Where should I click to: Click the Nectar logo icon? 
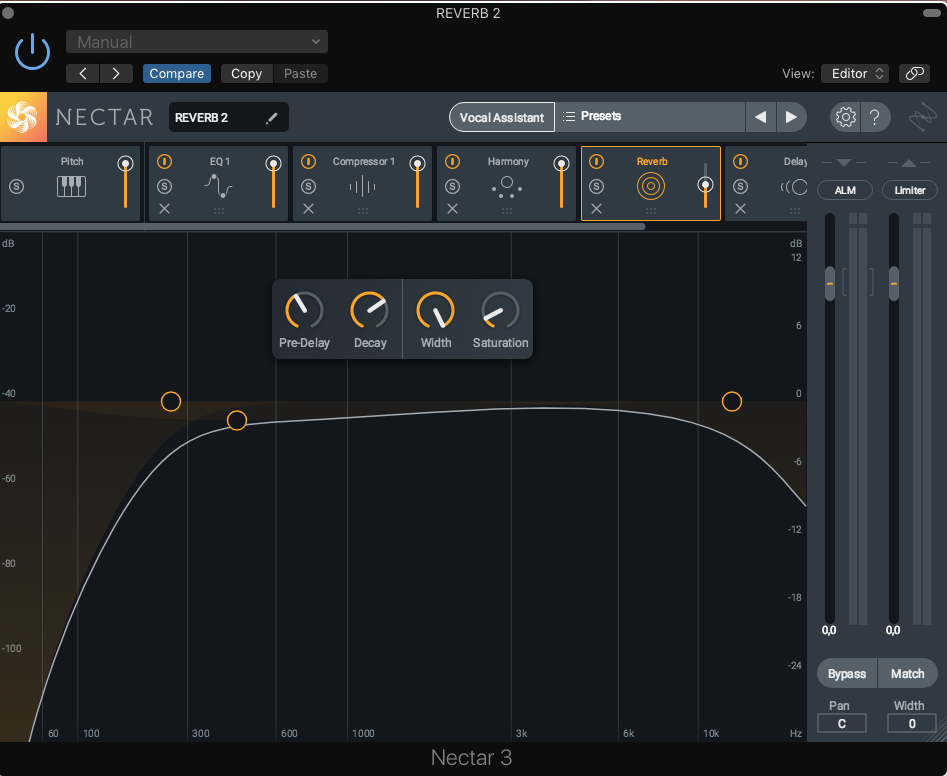[x=23, y=117]
